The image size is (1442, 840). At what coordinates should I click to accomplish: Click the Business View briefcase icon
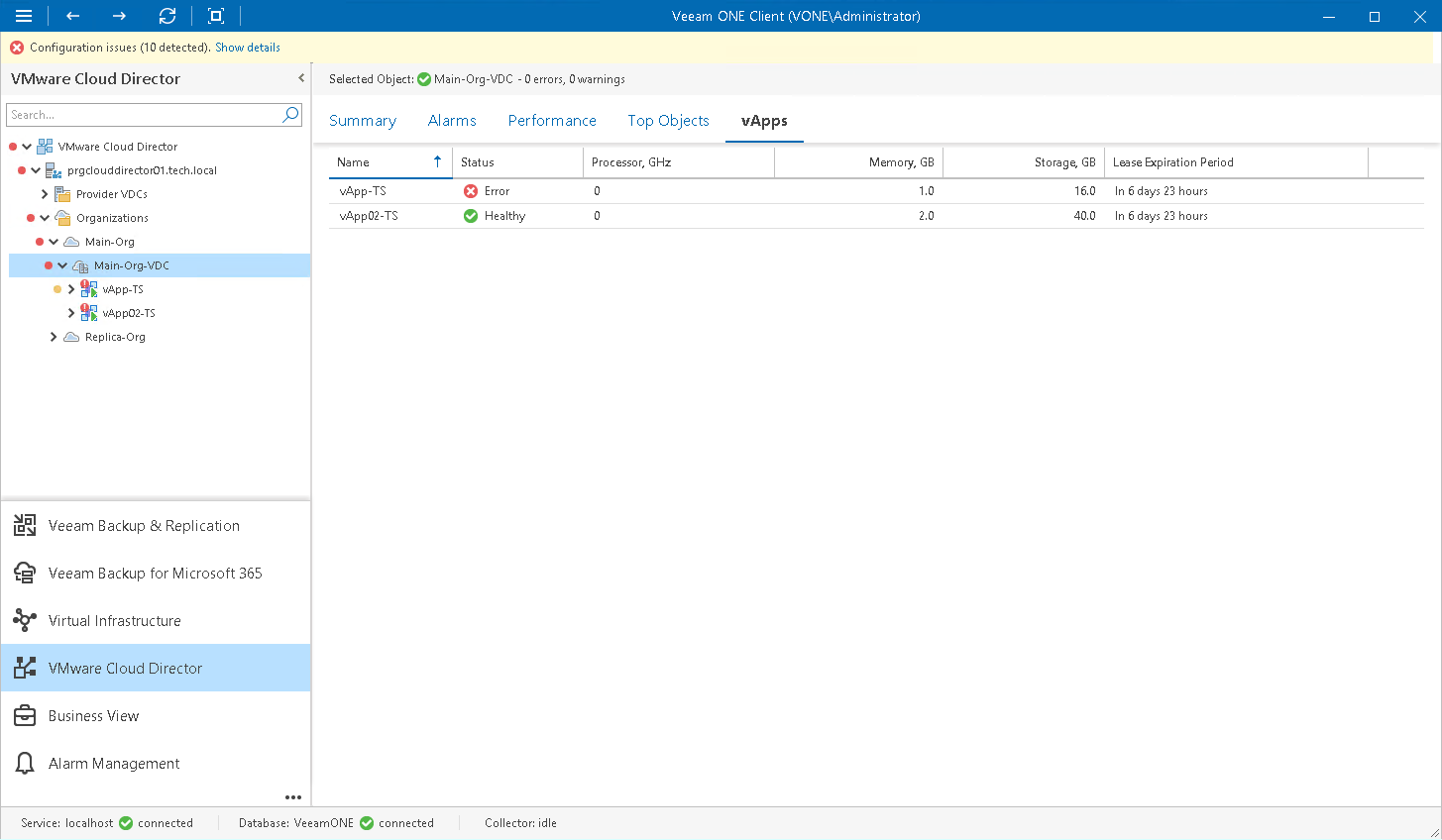click(x=25, y=716)
